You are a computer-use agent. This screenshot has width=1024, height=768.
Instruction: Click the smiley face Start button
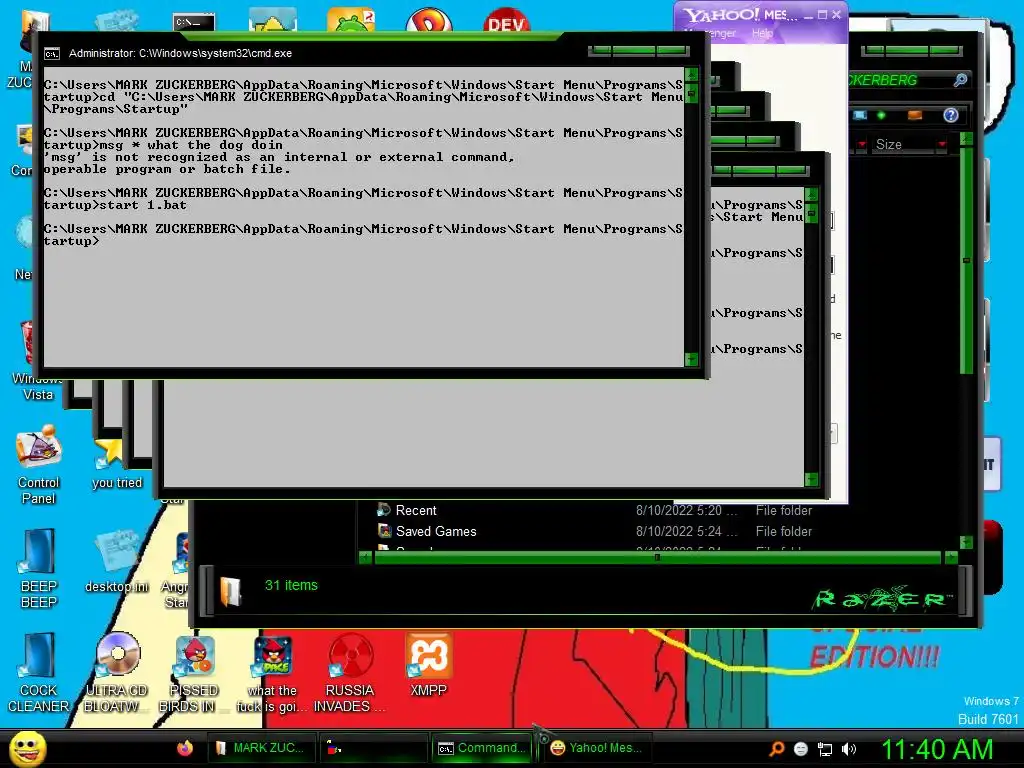click(27, 748)
